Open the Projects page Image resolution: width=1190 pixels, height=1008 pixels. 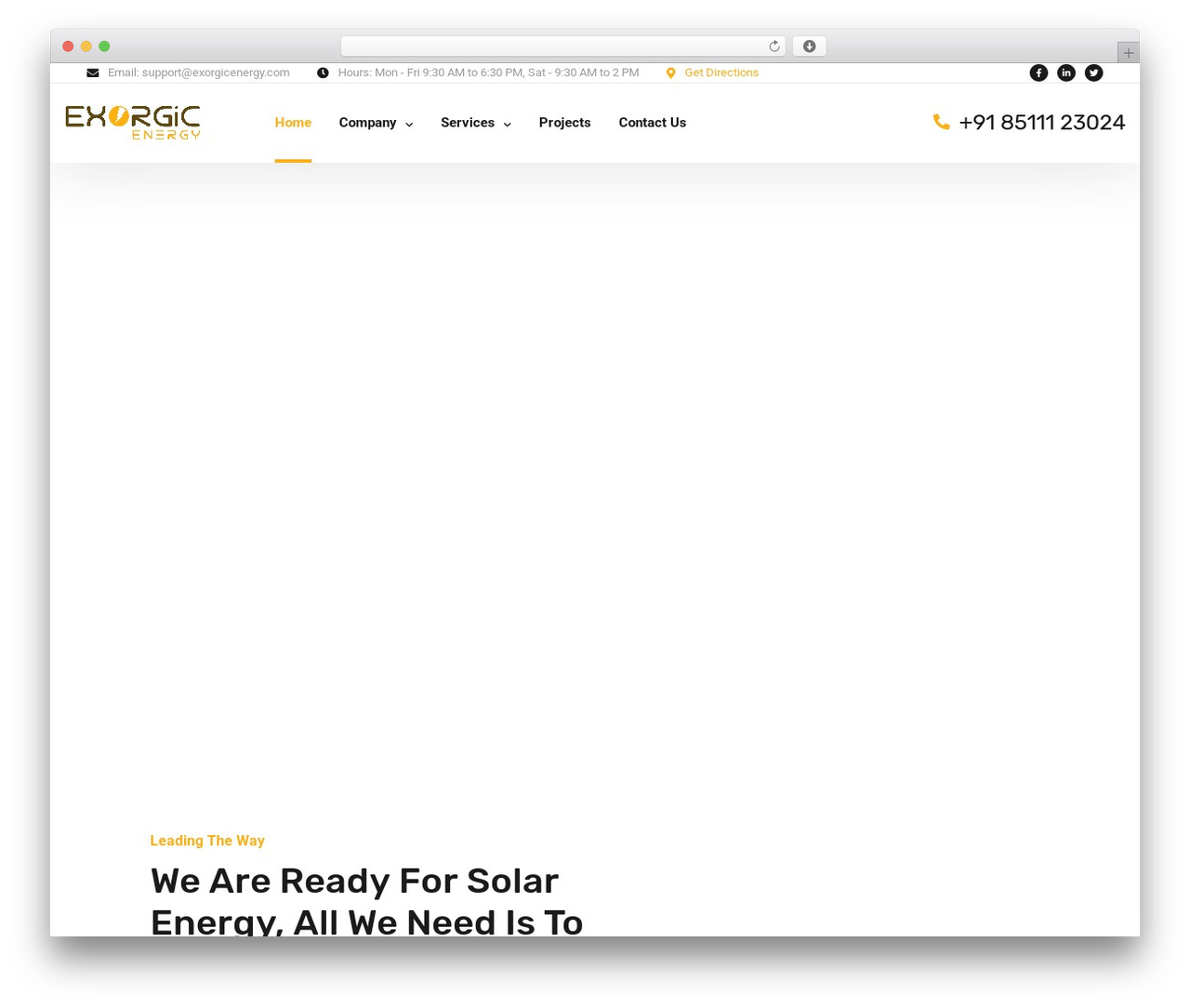(x=564, y=123)
